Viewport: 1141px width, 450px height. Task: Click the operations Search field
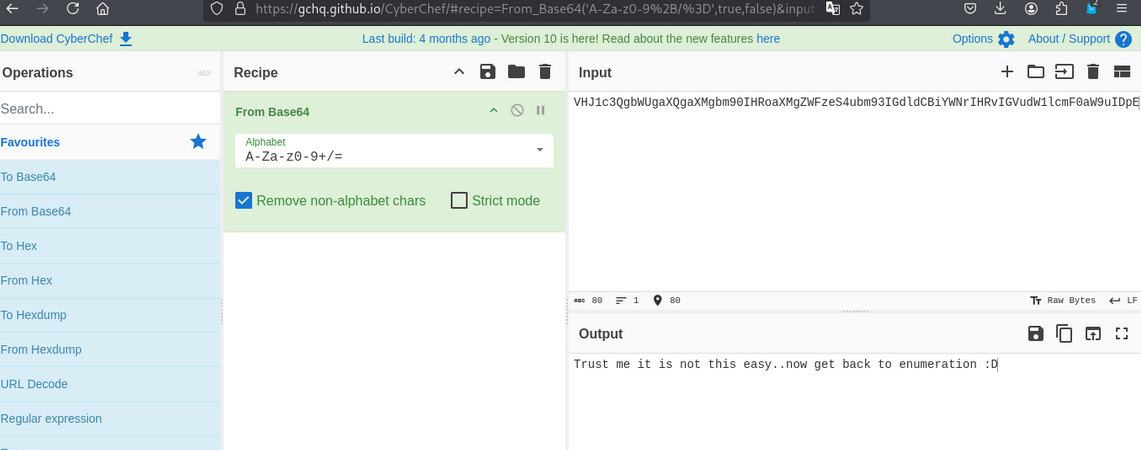100,108
